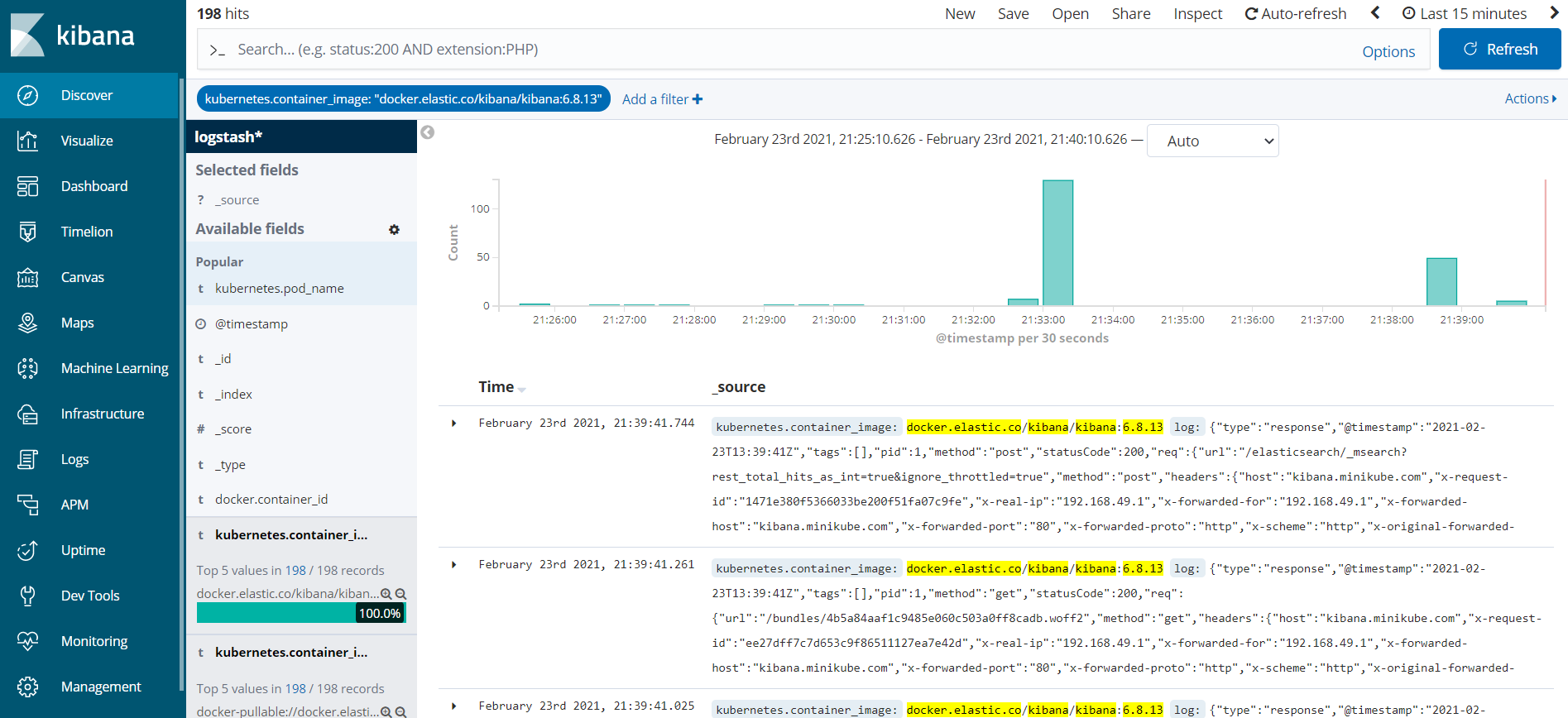The height and width of the screenshot is (718, 1568).
Task: Collapse the fields sidebar arrow
Action: pyautogui.click(x=427, y=132)
